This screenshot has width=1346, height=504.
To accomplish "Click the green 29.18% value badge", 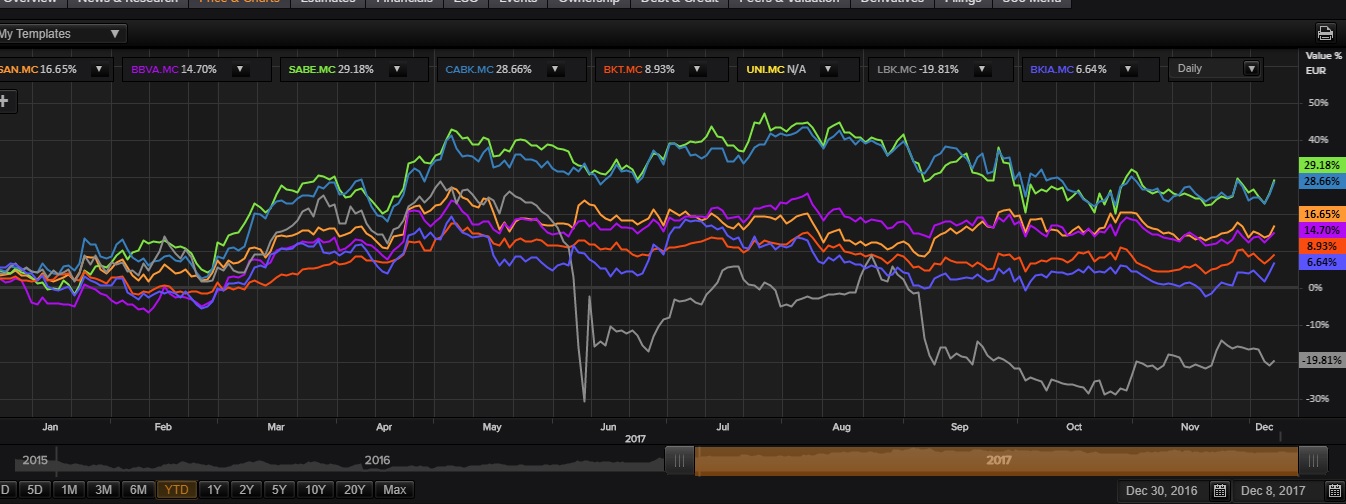I will click(1320, 165).
